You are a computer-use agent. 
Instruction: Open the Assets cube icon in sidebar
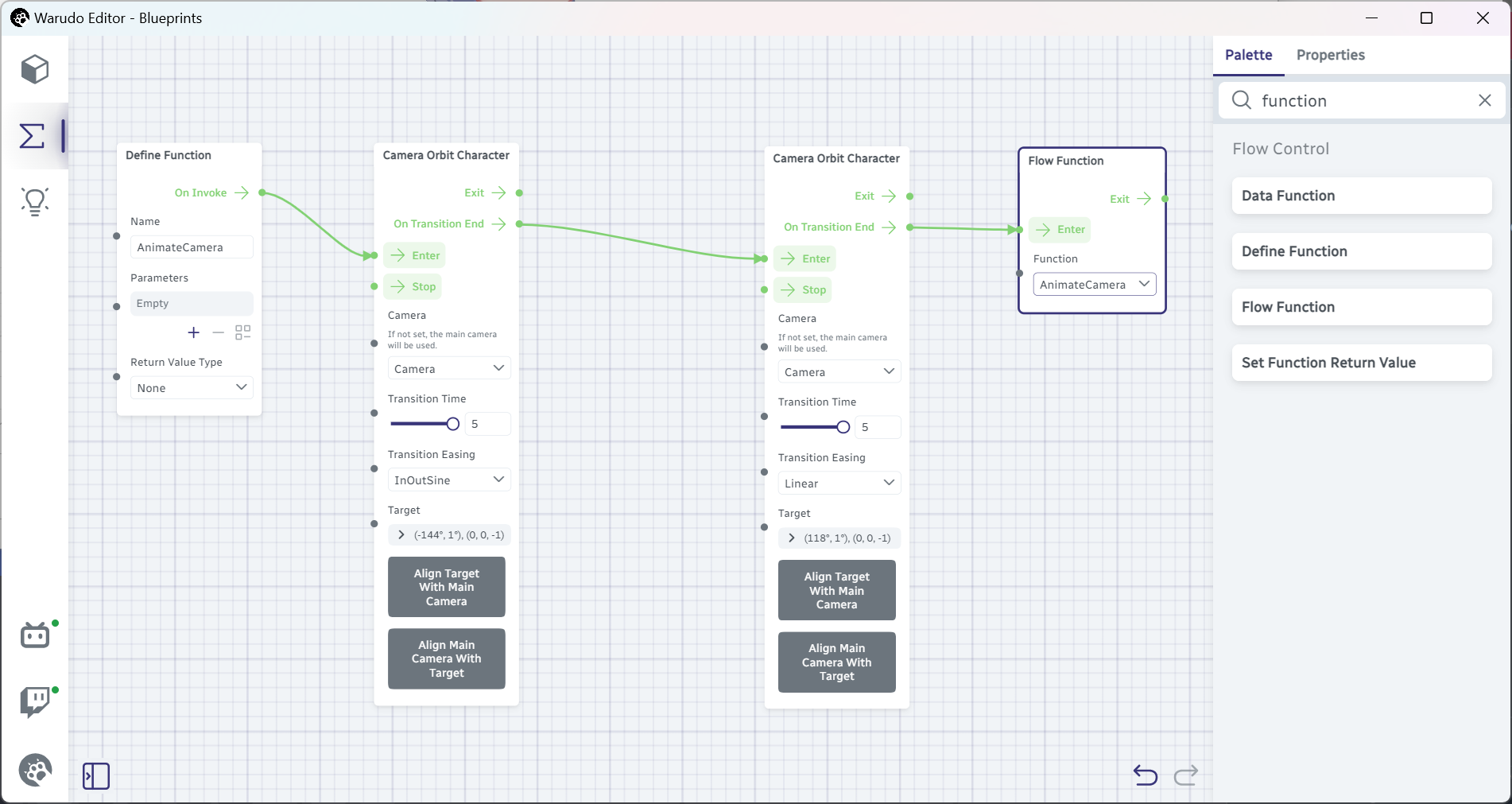coord(35,70)
